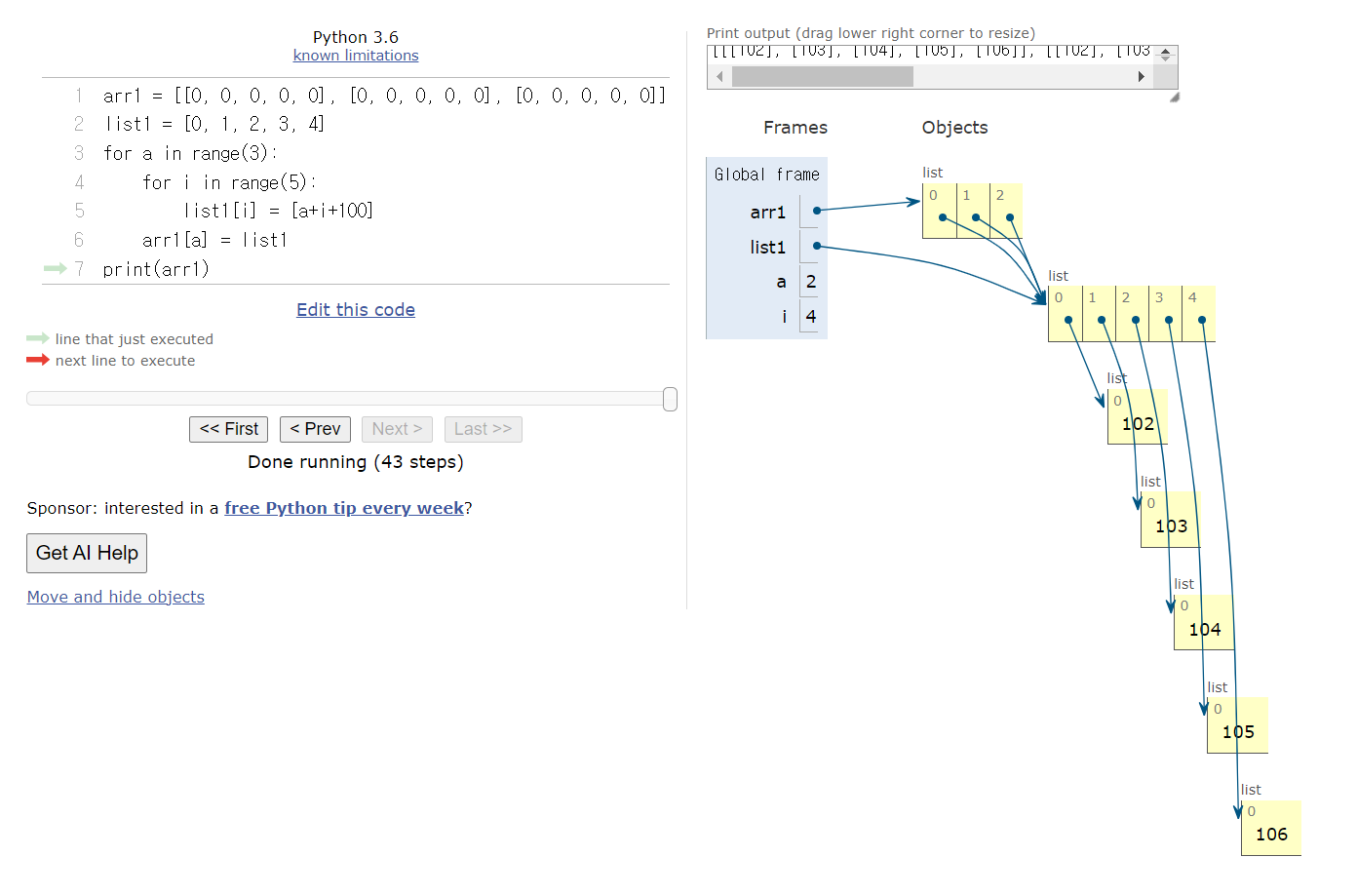Click the Get AI Help button
This screenshot has width=1357, height=896.
(x=87, y=553)
